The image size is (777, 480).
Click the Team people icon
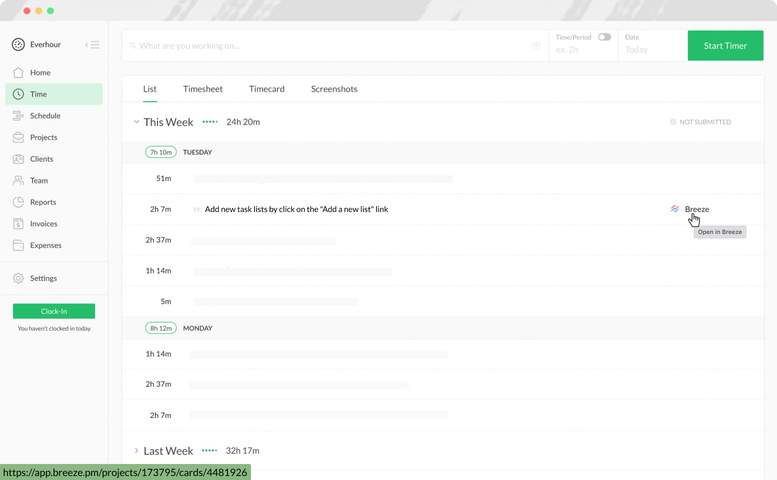(18, 180)
